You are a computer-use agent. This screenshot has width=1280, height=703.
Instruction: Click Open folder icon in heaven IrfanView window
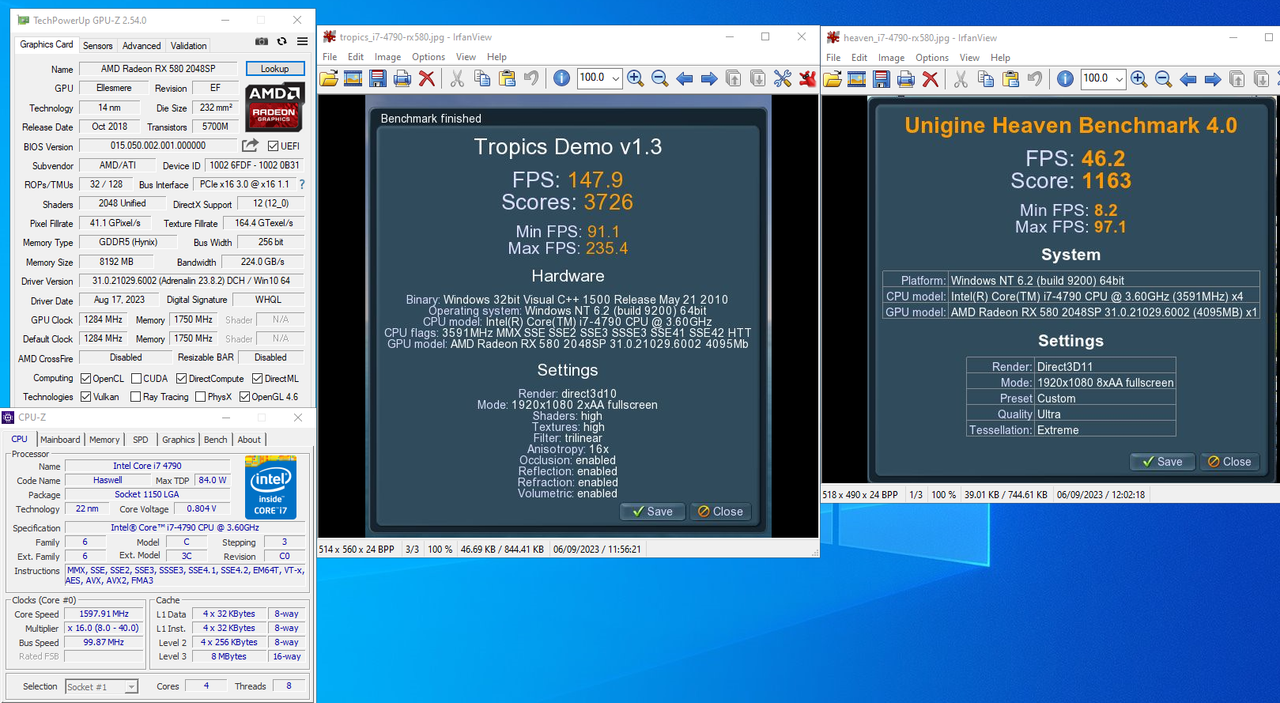point(832,78)
